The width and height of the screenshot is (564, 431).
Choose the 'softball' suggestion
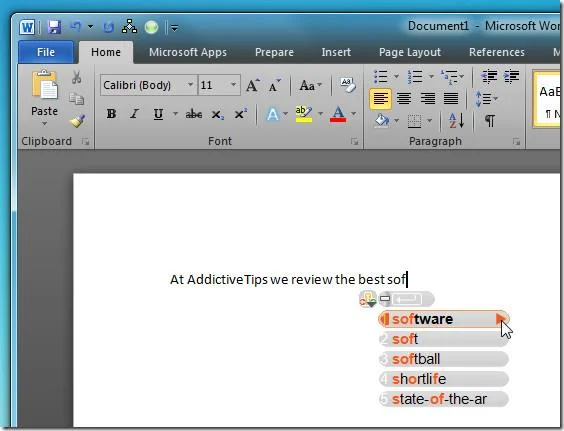click(444, 359)
